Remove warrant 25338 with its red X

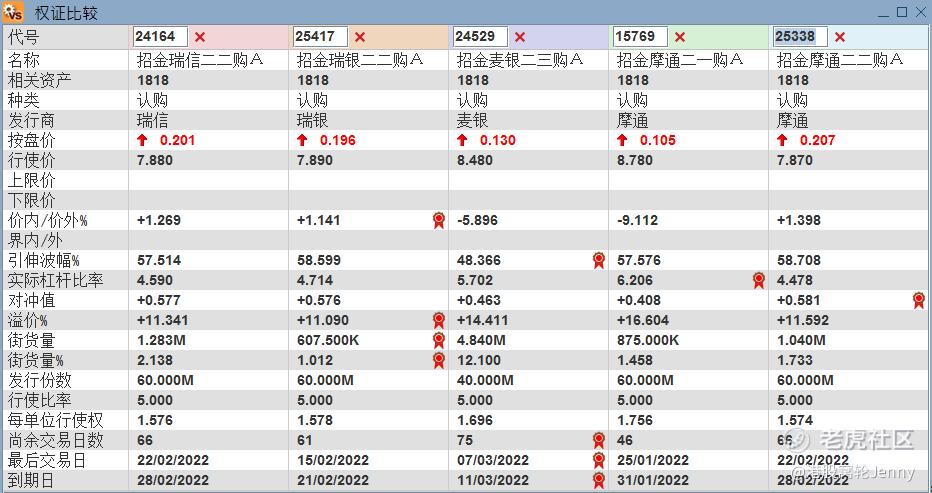(x=839, y=37)
